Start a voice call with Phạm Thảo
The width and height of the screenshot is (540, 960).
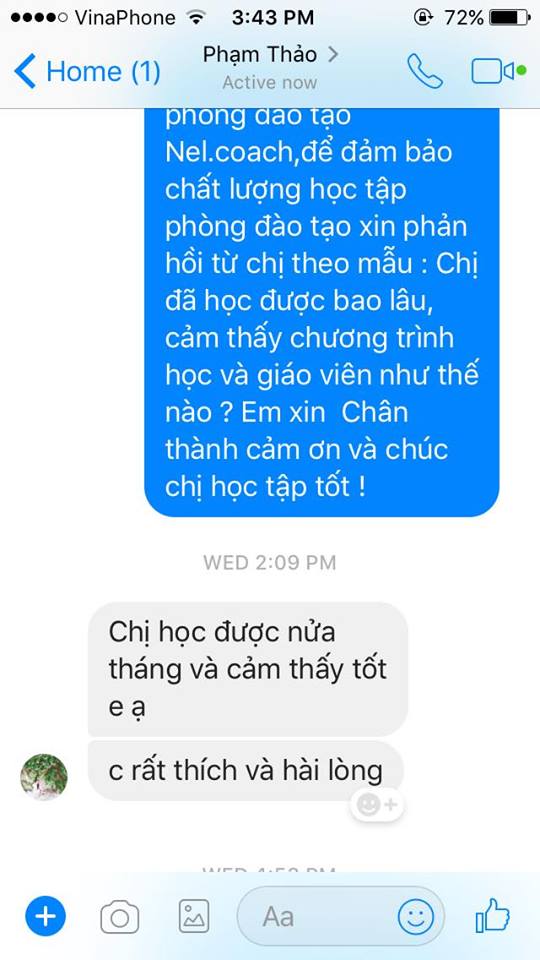click(425, 72)
